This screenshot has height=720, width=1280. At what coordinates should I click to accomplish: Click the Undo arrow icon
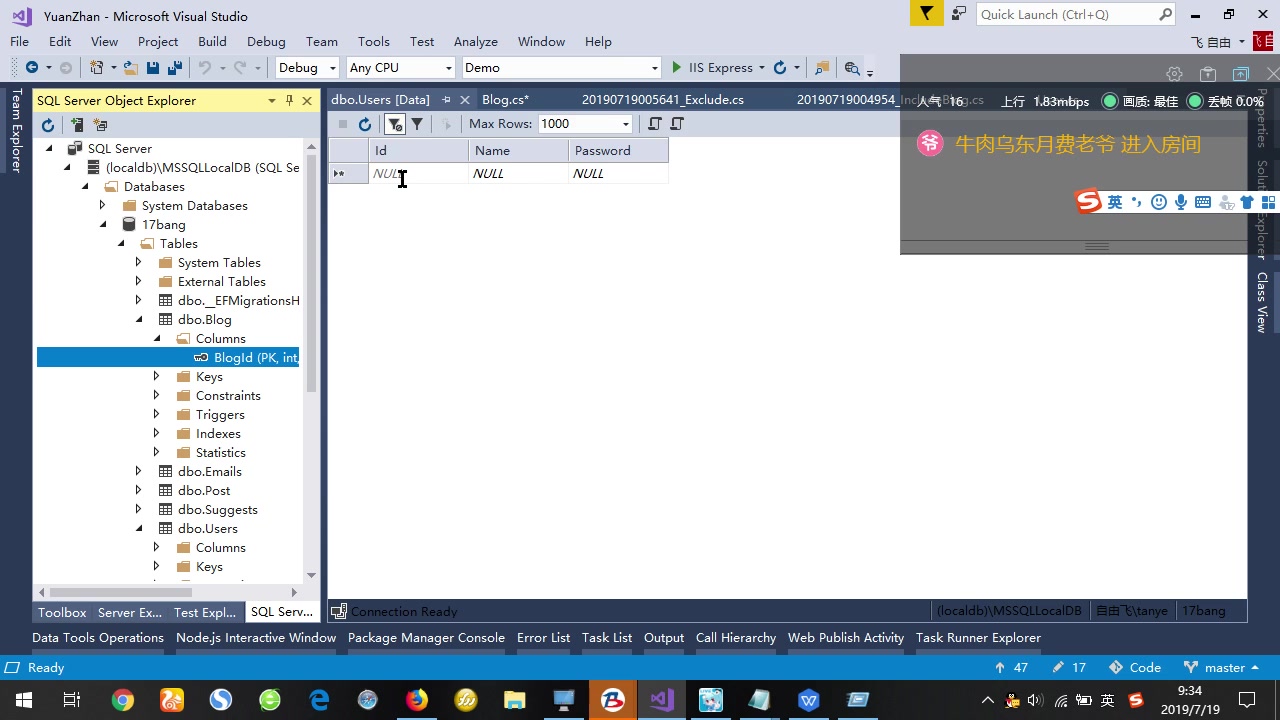(x=204, y=67)
